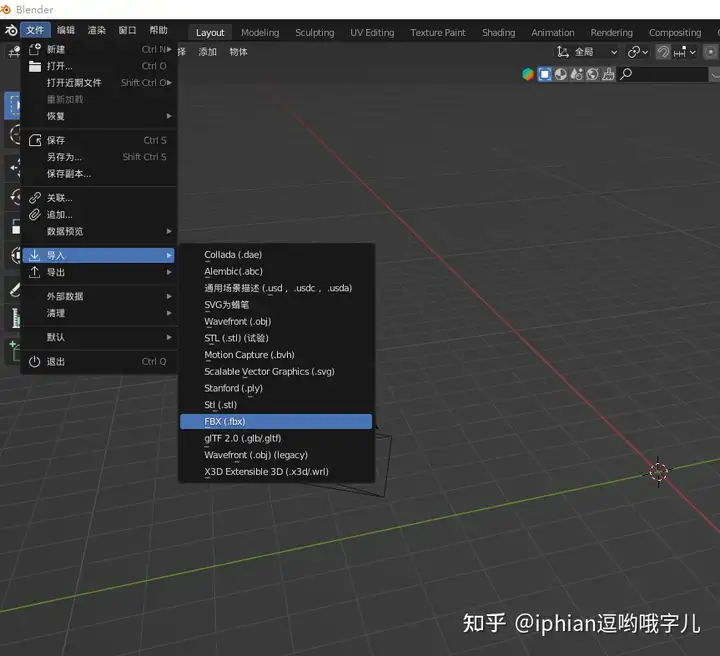Screen dimensions: 720x656
Task: Open the 文件 menu
Action: point(35,30)
